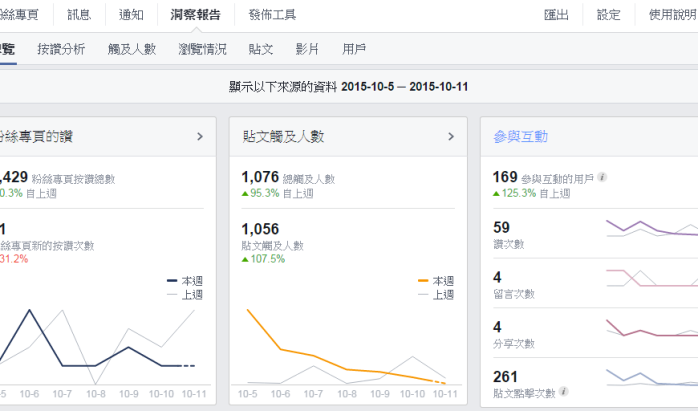
Task: Click the purple 讚次數 sparkline chart
Action: coord(651,228)
